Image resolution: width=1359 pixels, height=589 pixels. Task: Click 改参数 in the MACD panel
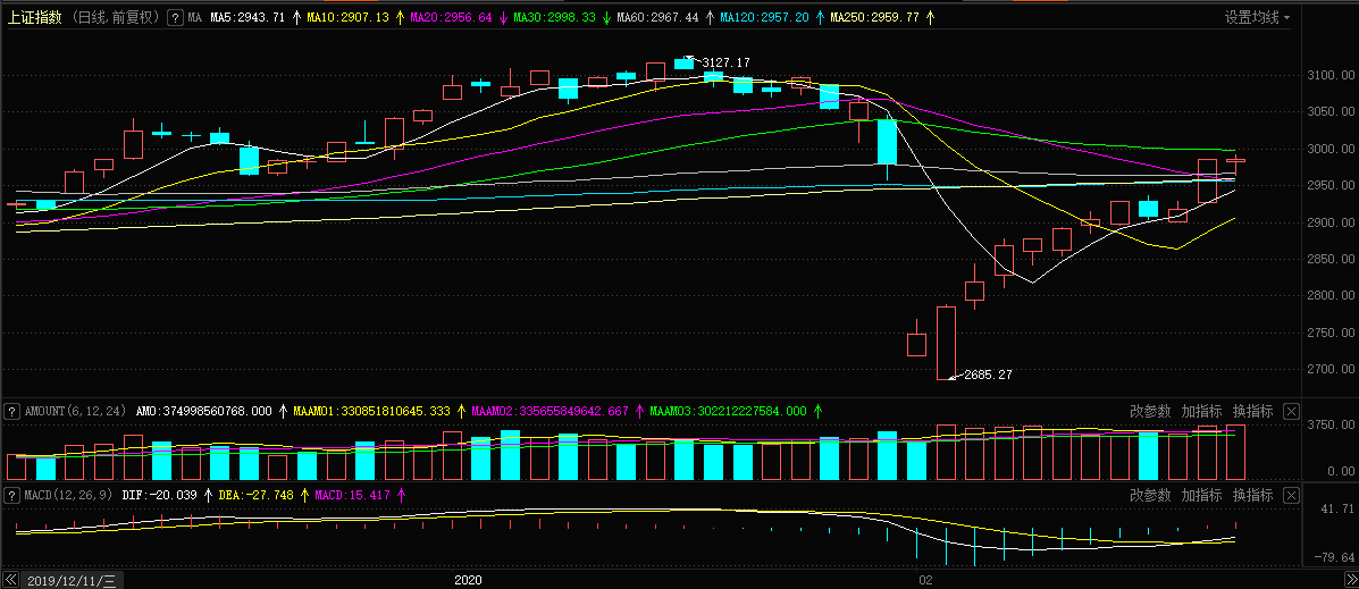click(1150, 495)
